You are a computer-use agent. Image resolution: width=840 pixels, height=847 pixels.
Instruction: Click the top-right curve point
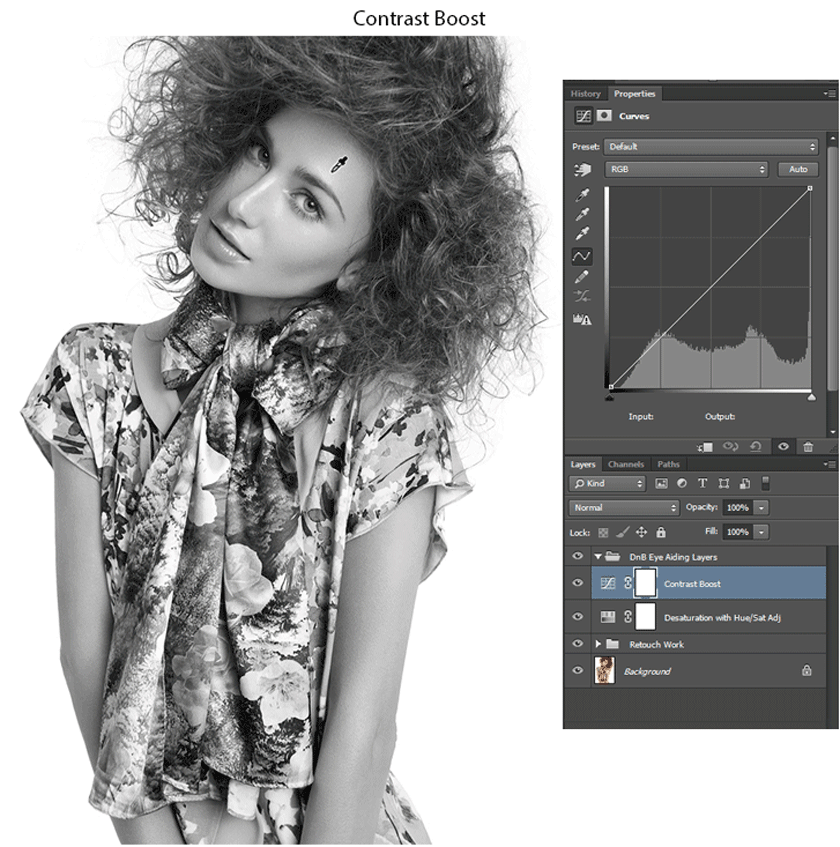pyautogui.click(x=810, y=188)
